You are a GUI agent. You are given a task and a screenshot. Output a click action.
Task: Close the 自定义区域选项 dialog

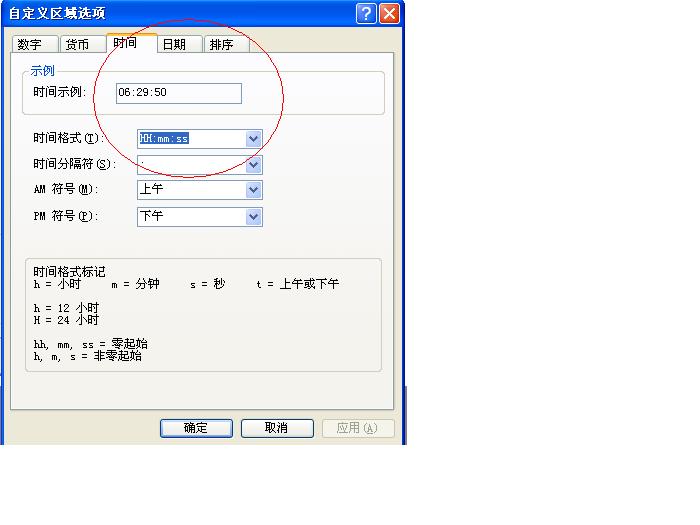click(x=389, y=13)
